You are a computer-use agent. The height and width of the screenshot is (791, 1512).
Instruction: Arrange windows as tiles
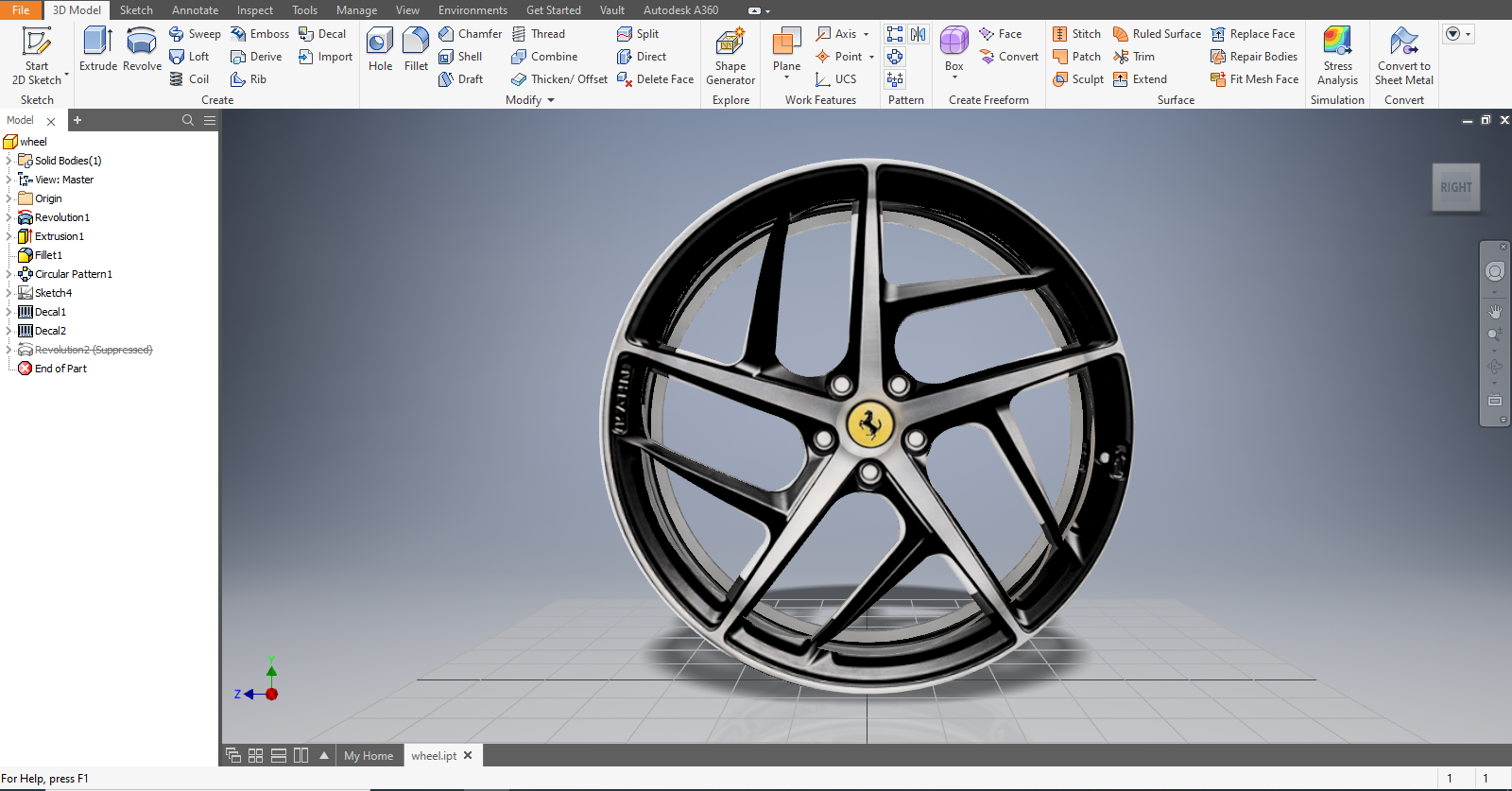pos(255,755)
